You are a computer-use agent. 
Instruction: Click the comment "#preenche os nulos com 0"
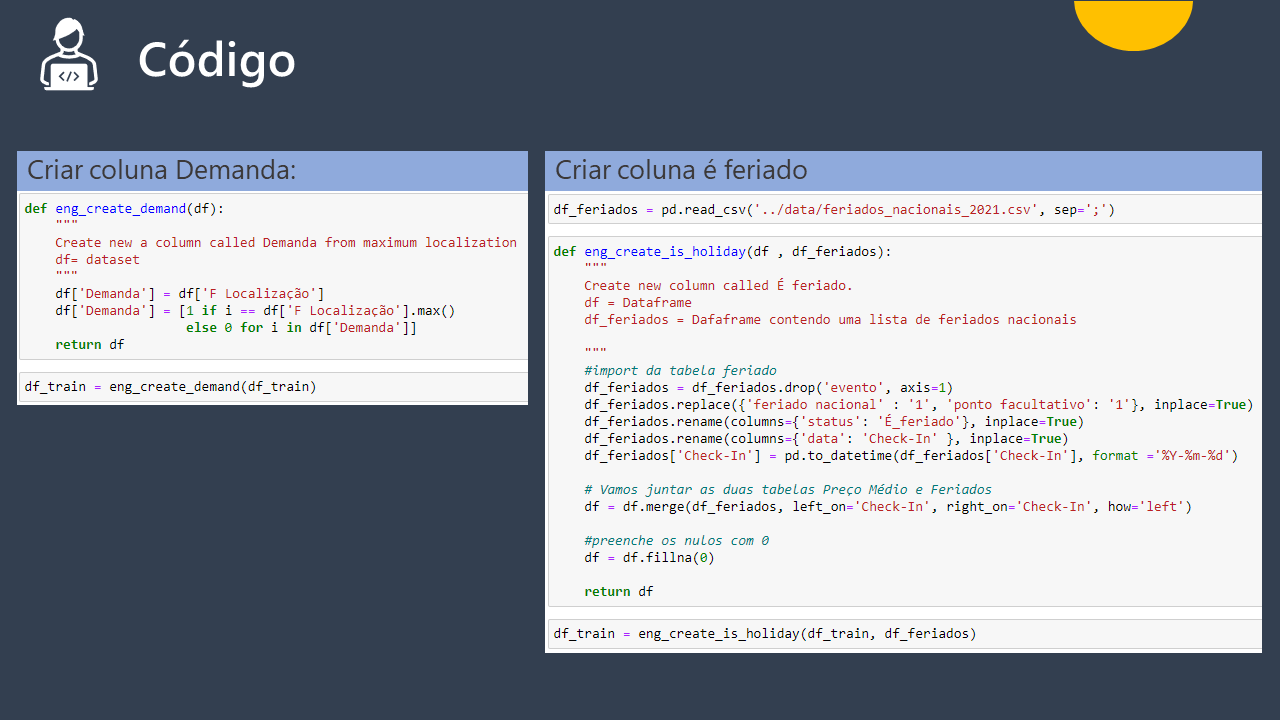[x=676, y=541]
